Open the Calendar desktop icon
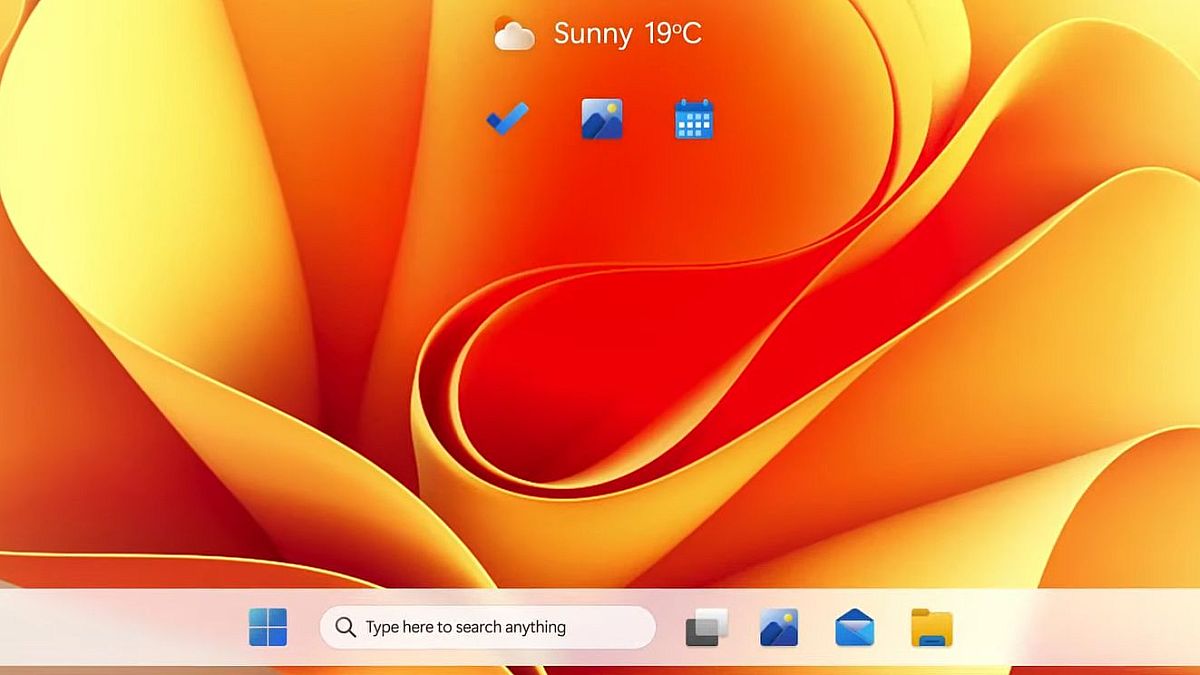The width and height of the screenshot is (1200, 675). tap(694, 119)
